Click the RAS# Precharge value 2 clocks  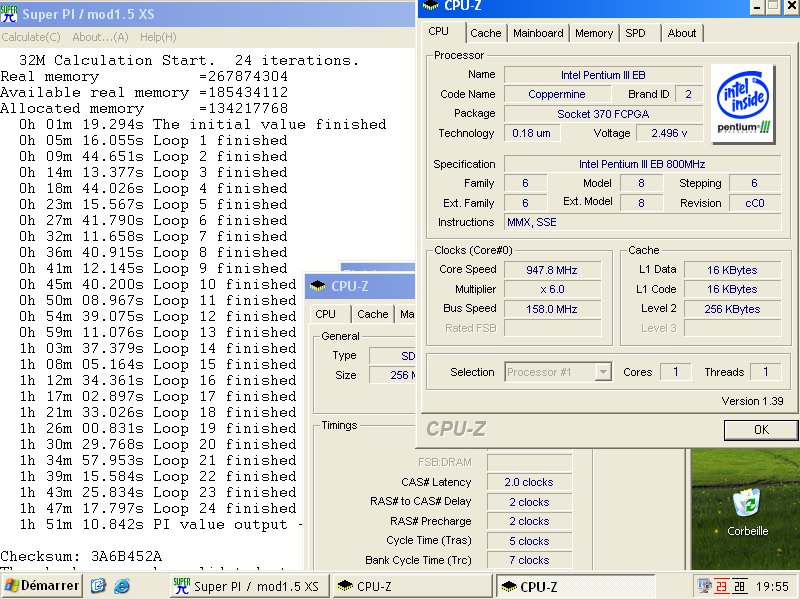coord(529,521)
